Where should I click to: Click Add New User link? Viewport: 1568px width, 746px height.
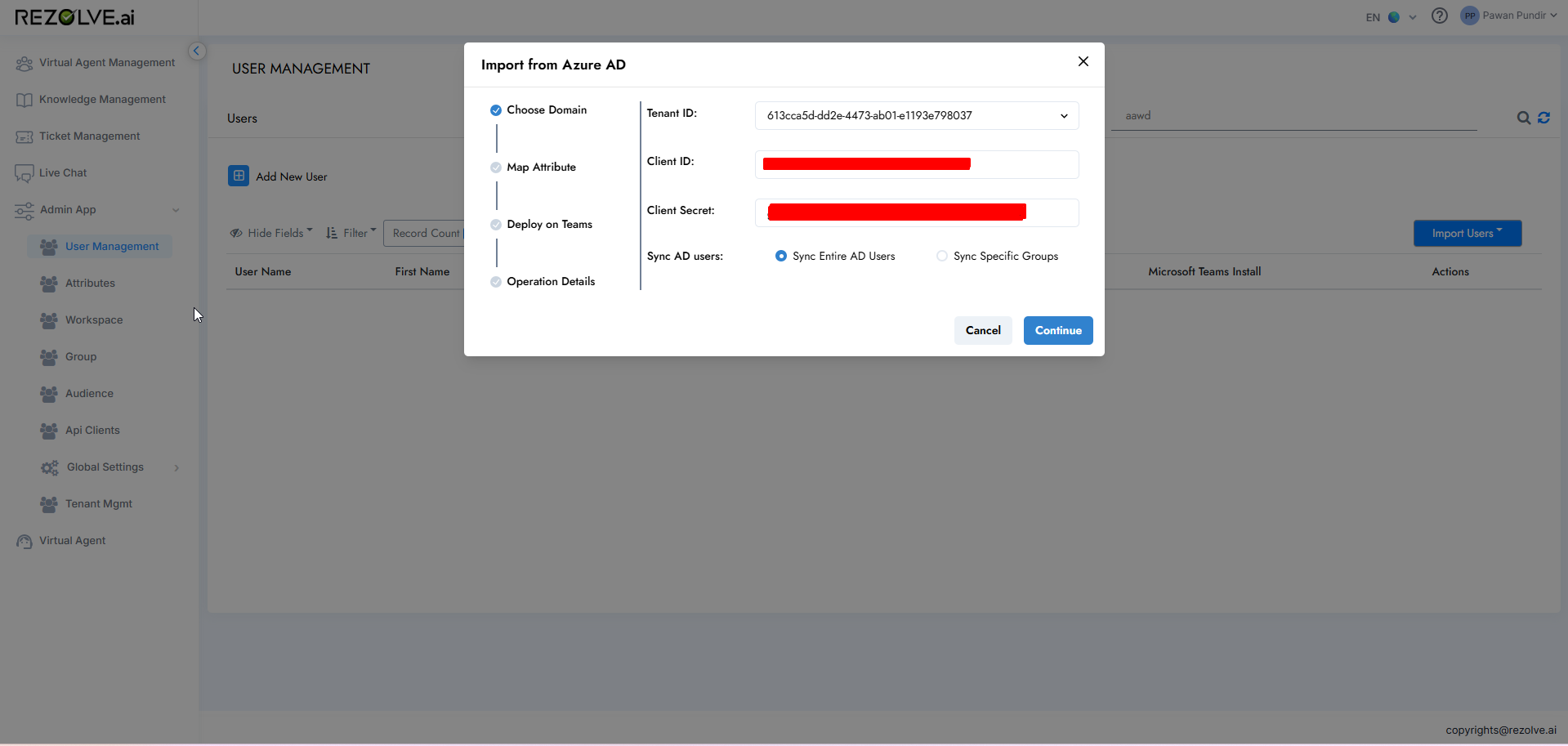292,176
